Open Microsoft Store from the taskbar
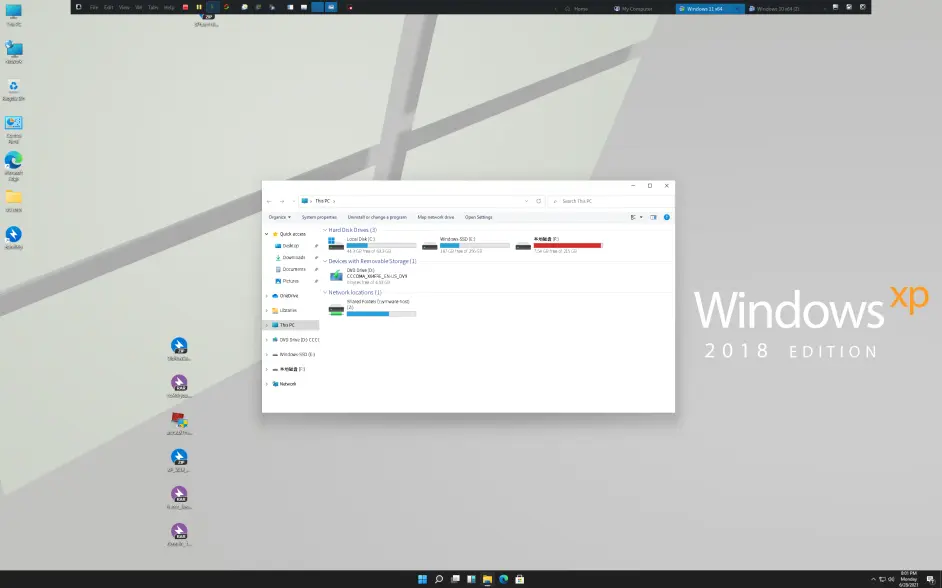 pos(520,579)
